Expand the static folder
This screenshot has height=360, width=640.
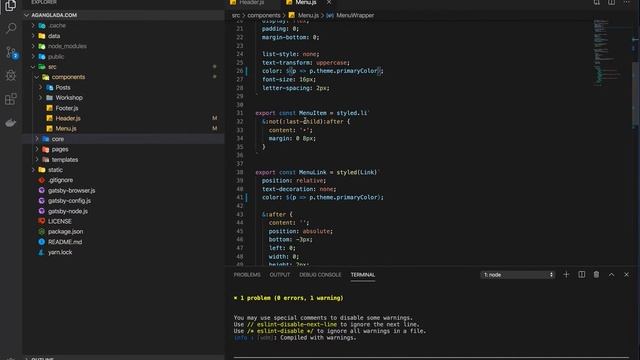point(33,170)
